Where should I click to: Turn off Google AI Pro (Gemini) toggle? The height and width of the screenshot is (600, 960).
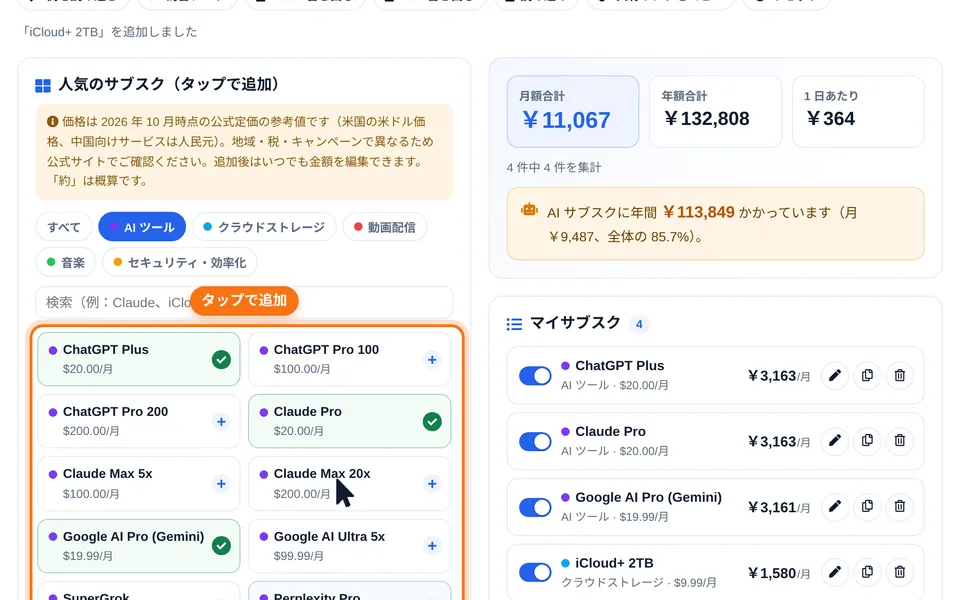click(535, 507)
